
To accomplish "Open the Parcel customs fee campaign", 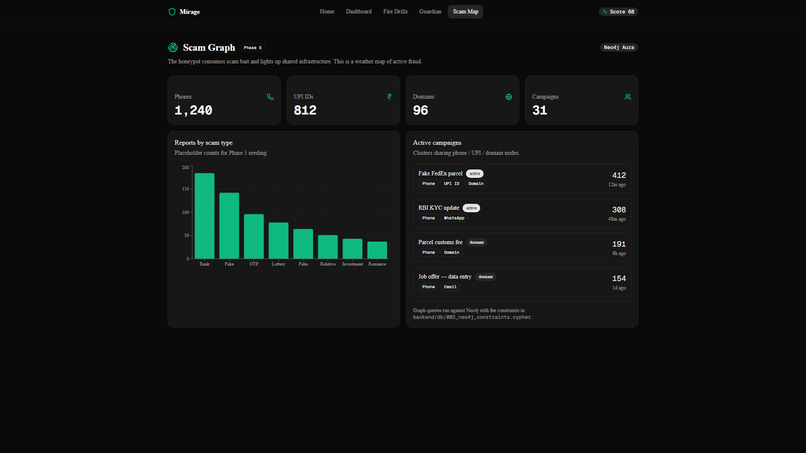I will [522, 247].
